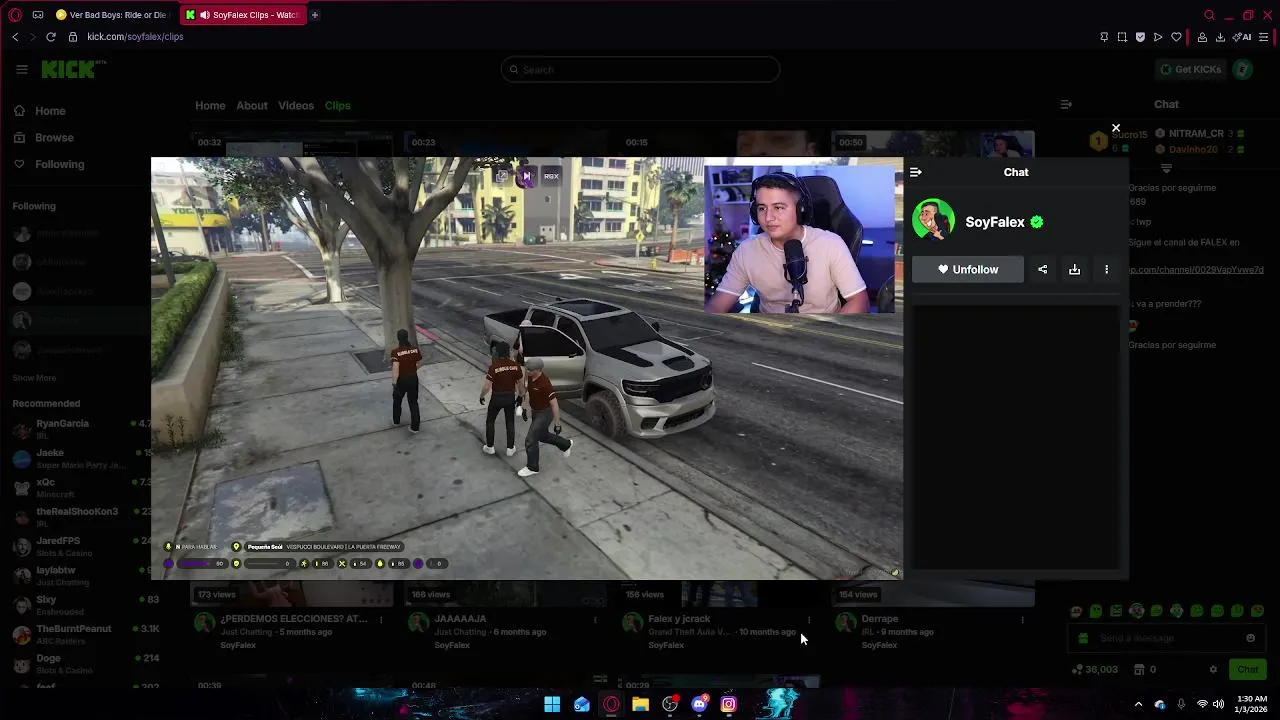Switch to the Ver Bad Boys browser tab
Screen dimensions: 1280x720
[x=111, y=15]
